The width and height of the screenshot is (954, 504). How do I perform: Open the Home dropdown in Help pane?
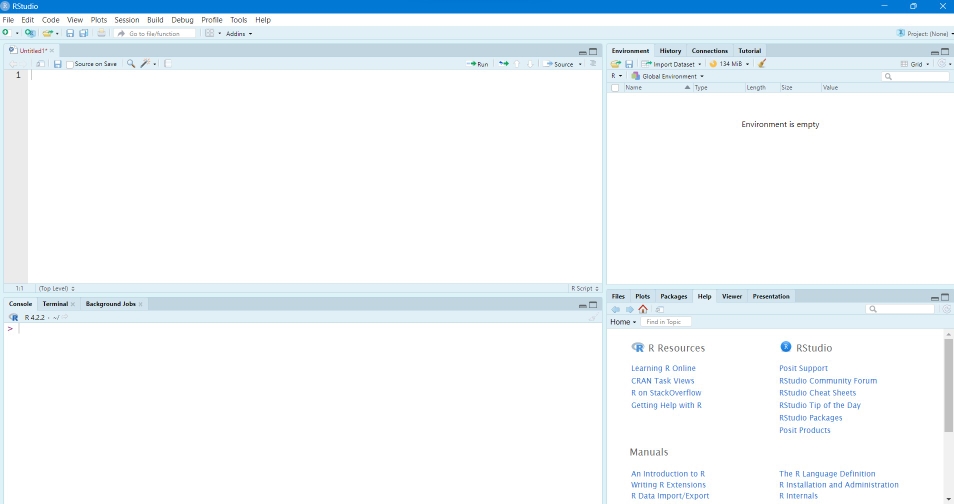(623, 322)
